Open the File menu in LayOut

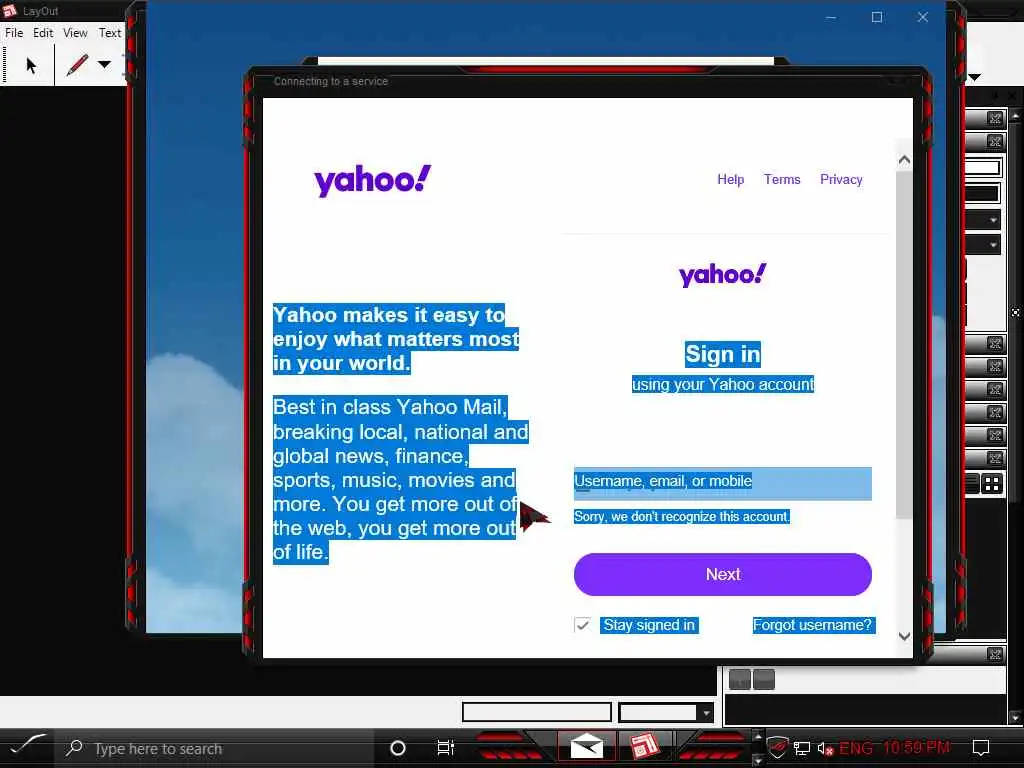[x=14, y=33]
